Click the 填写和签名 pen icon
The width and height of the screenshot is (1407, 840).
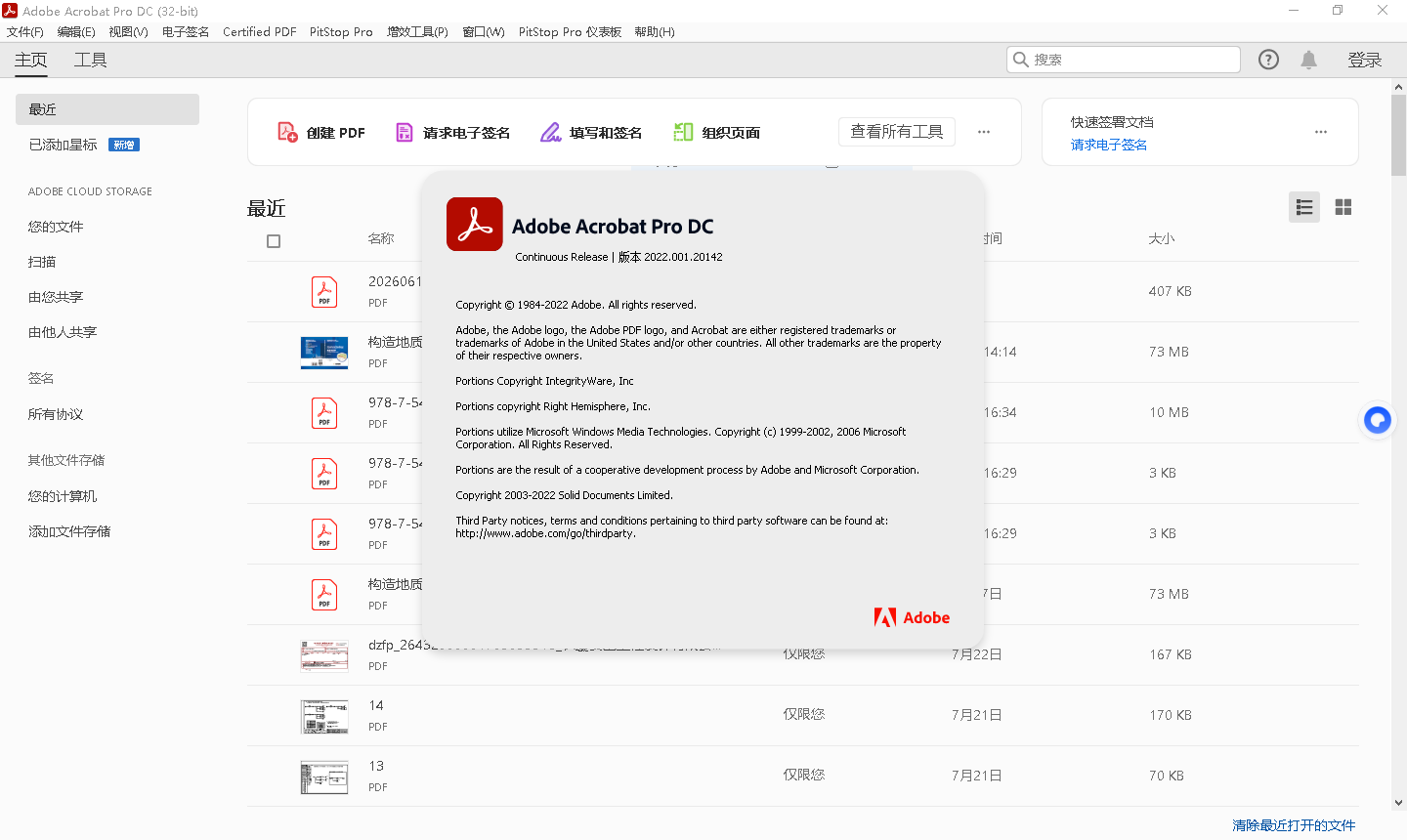tap(551, 132)
